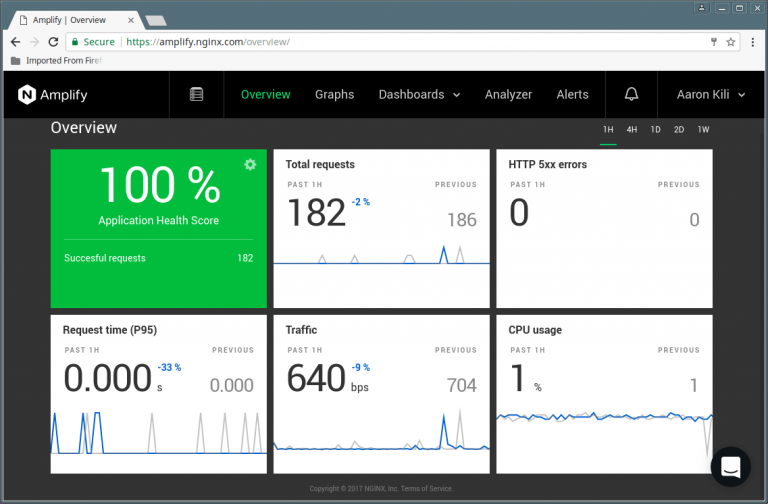Select the 1H time range

(x=608, y=130)
